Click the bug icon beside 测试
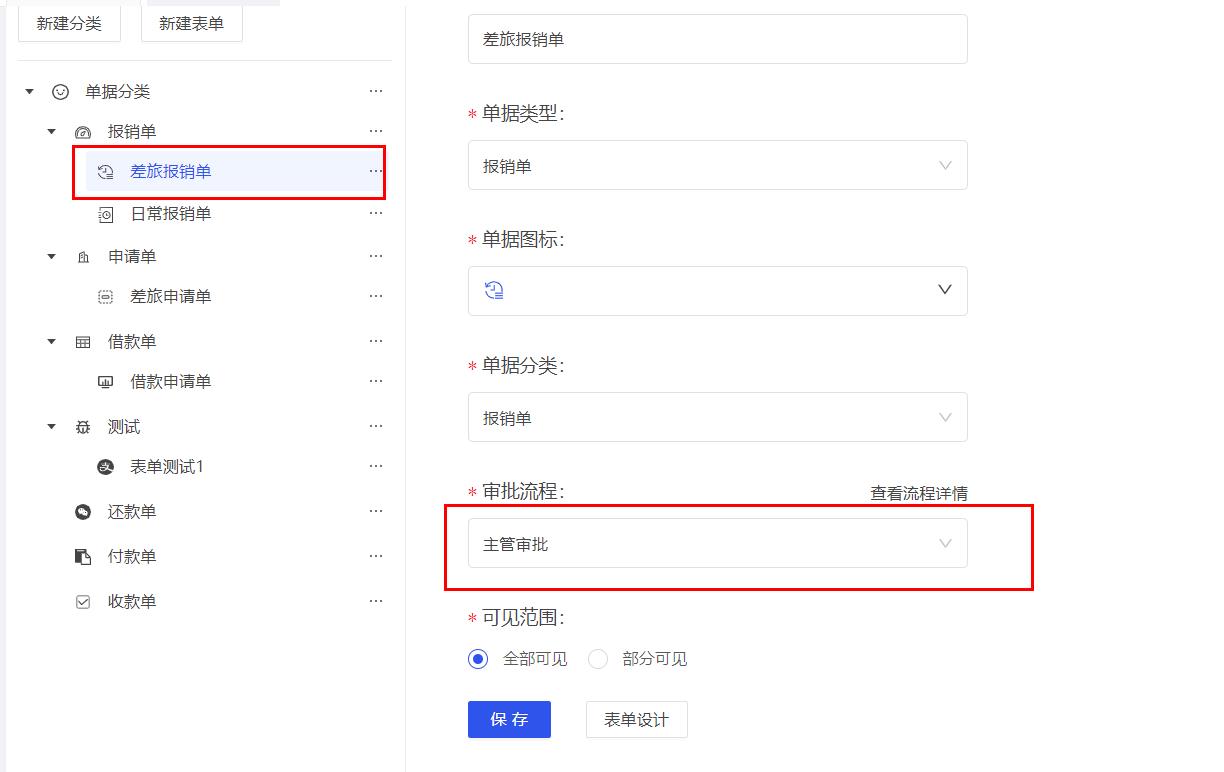 coord(83,427)
